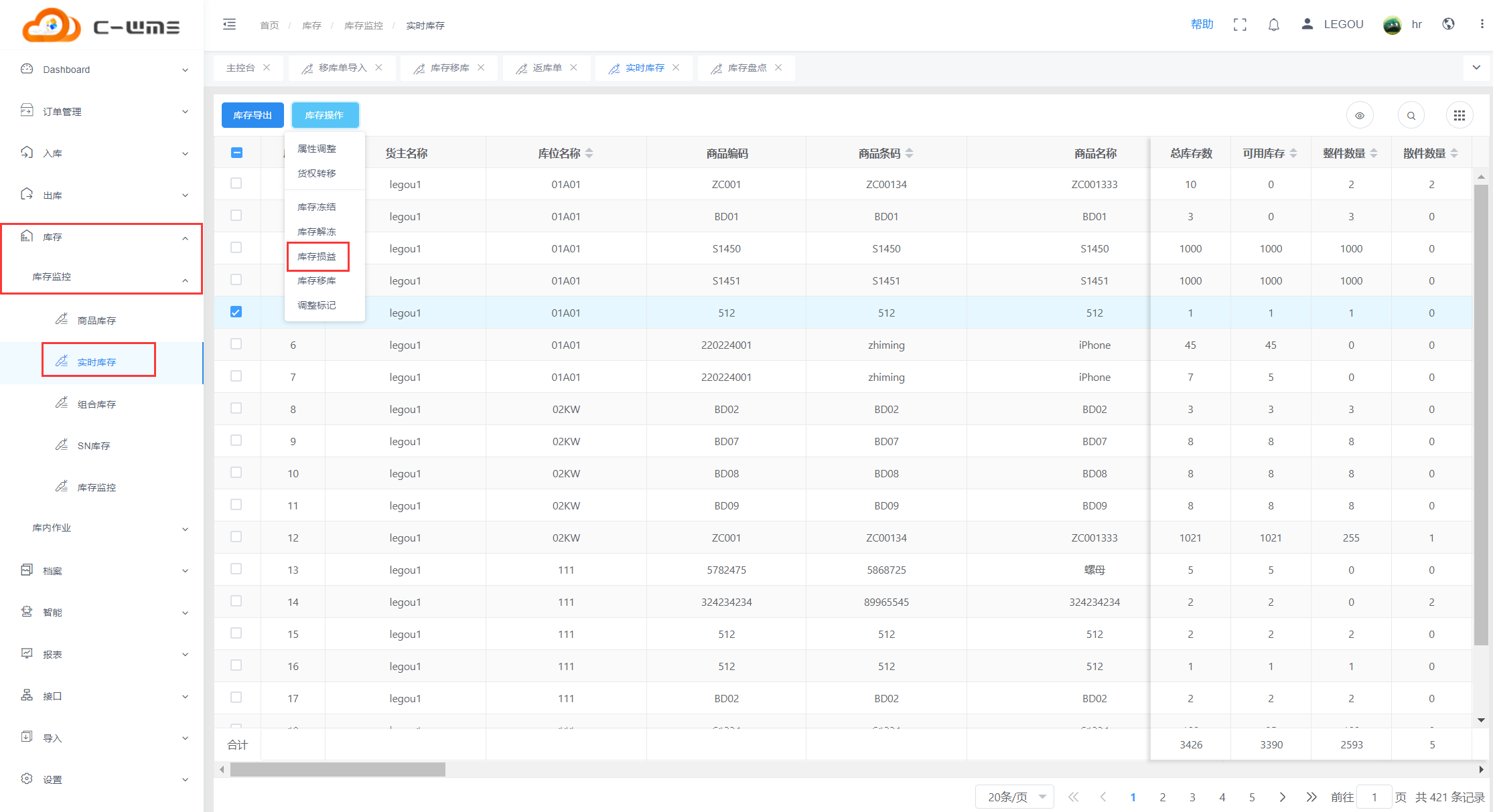
Task: Open the 帮助 help link
Action: [1202, 24]
